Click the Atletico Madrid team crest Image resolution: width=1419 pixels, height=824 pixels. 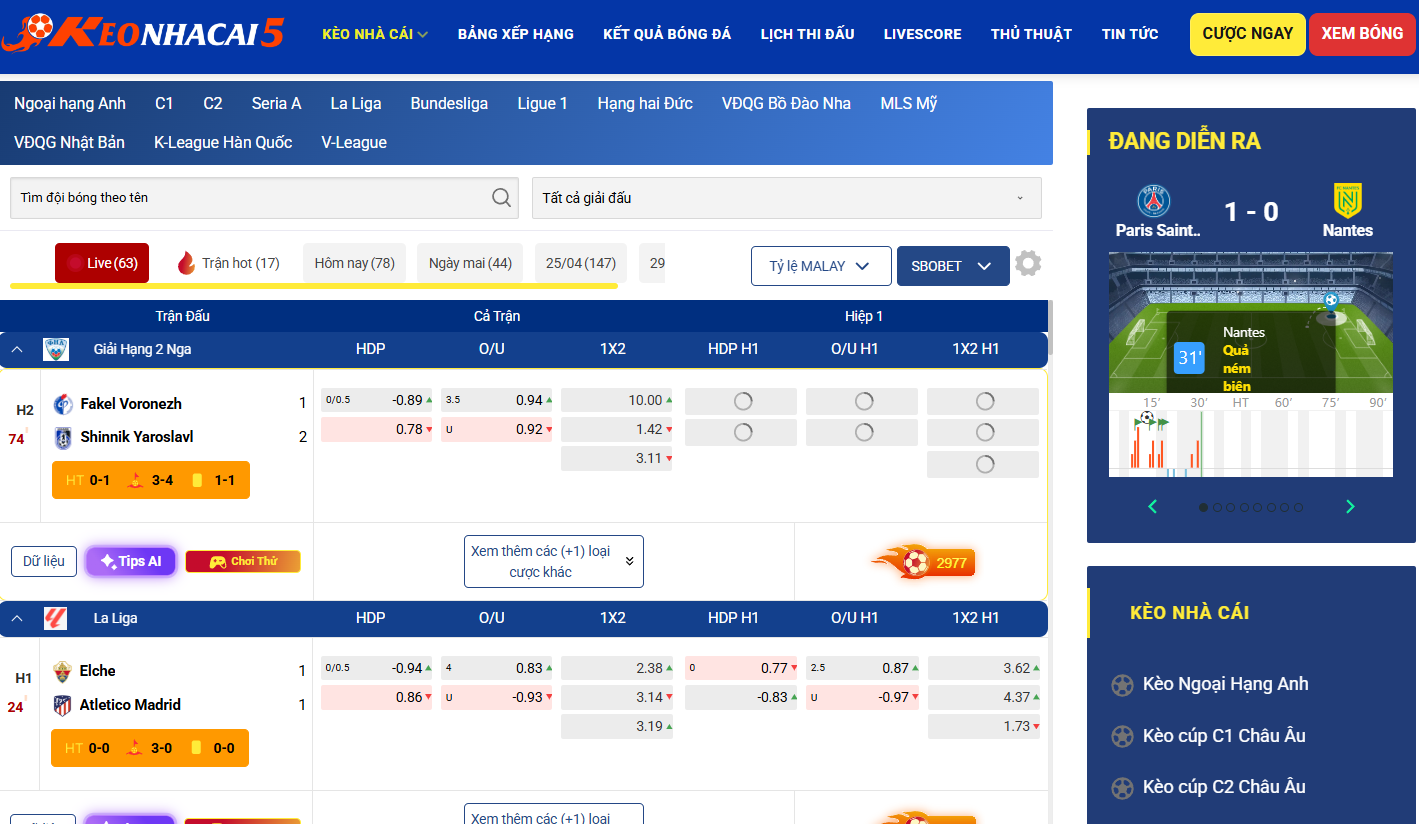pyautogui.click(x=63, y=705)
